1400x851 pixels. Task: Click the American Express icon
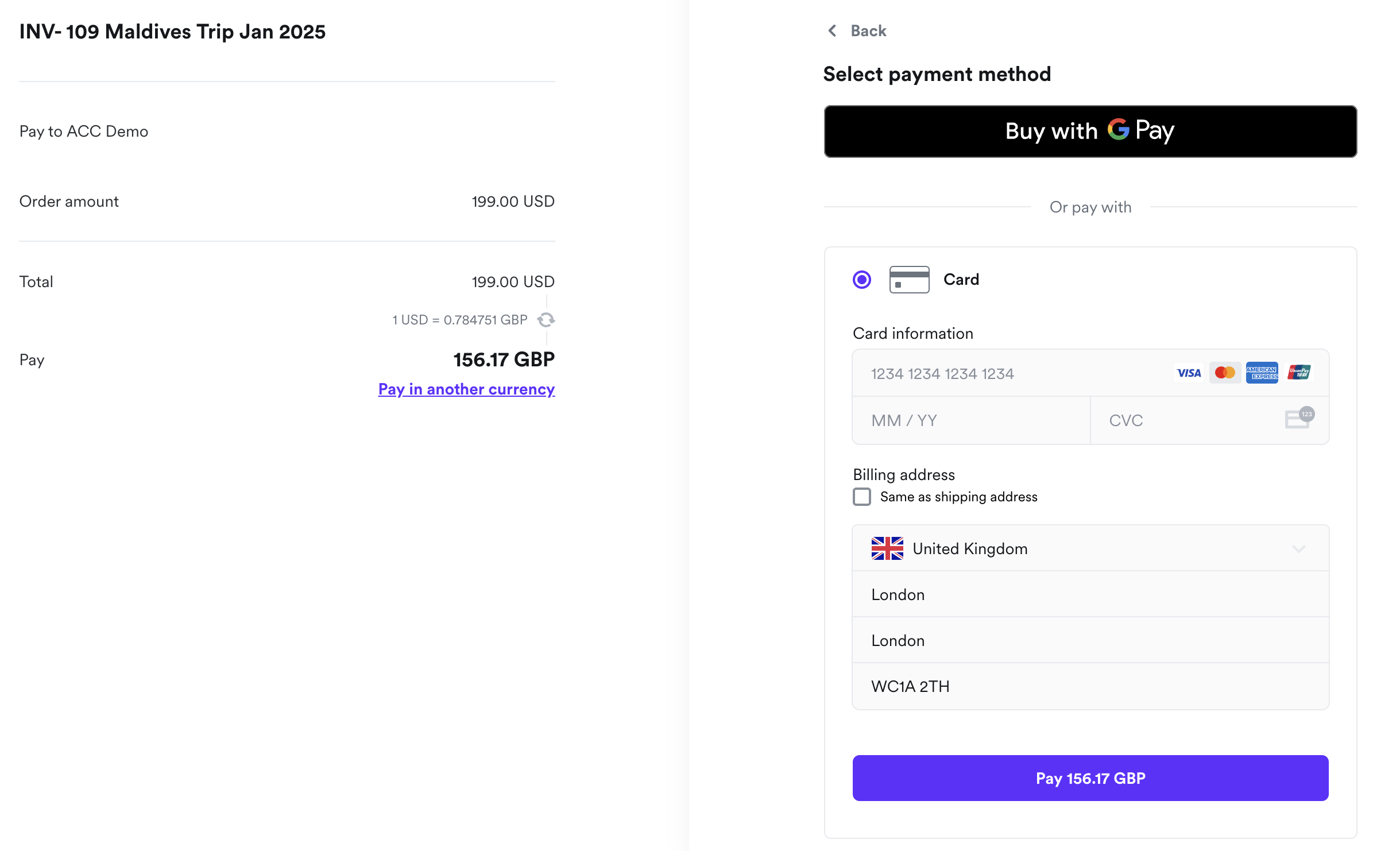click(1262, 373)
